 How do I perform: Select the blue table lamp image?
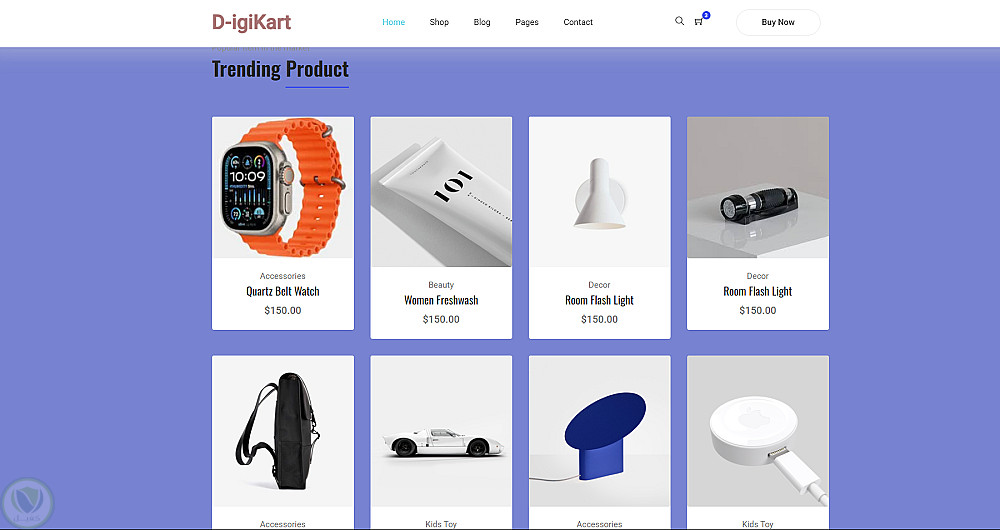tap(599, 431)
